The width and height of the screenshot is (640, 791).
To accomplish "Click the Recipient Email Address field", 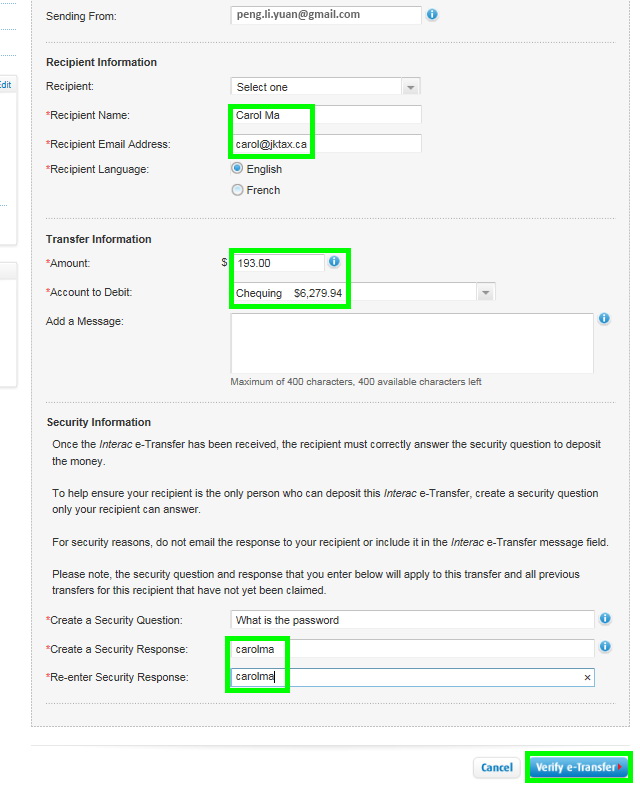I will click(325, 144).
